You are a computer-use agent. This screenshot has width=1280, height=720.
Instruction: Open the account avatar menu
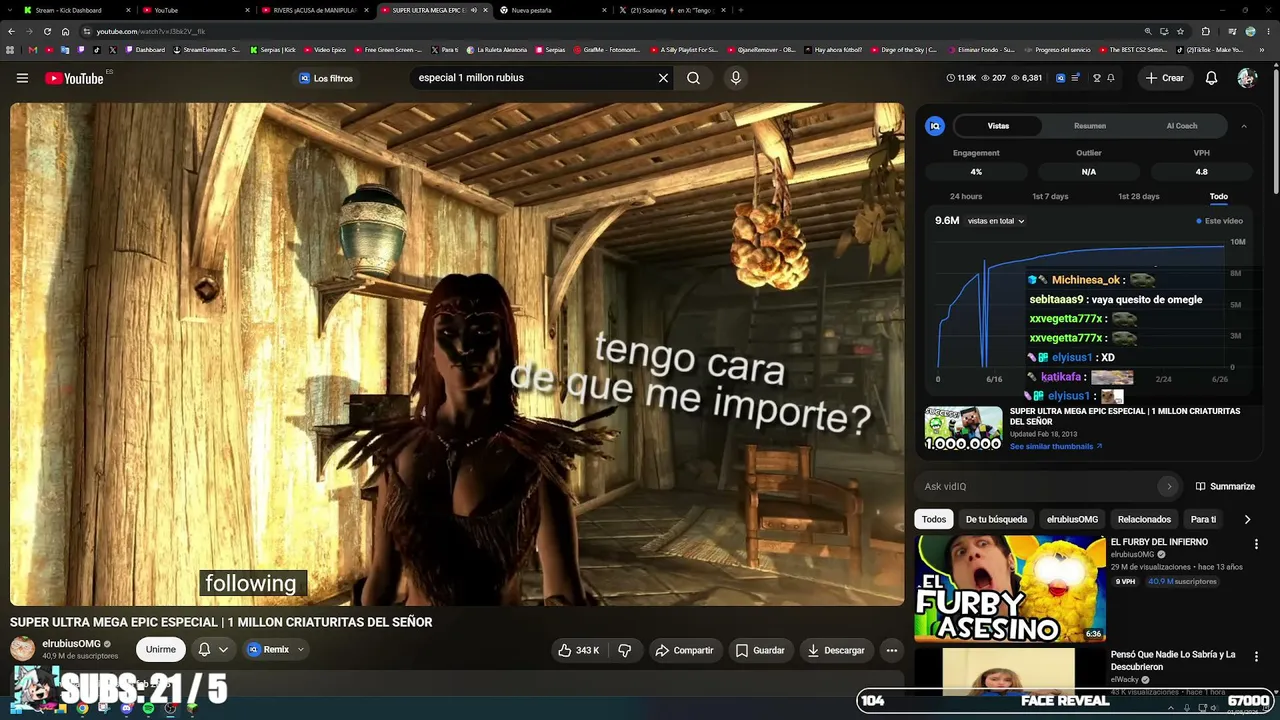[1246, 78]
